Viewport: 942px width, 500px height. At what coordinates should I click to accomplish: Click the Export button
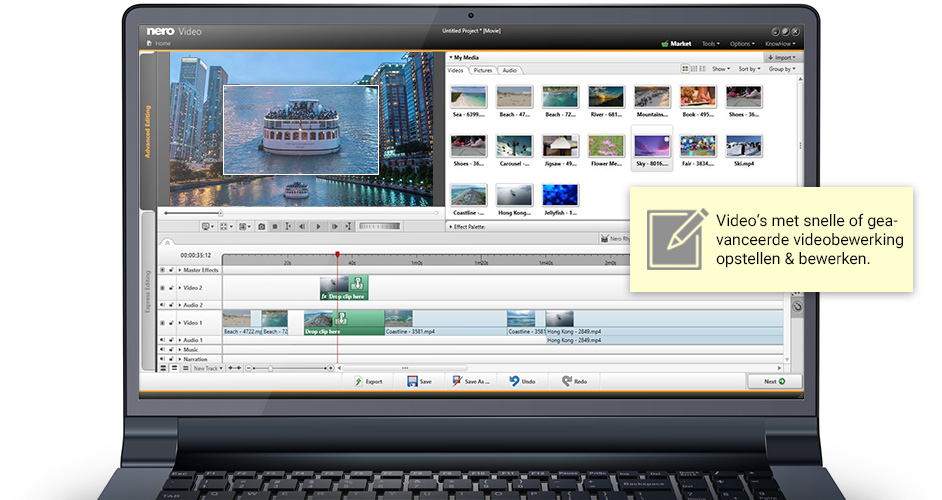coord(367,381)
